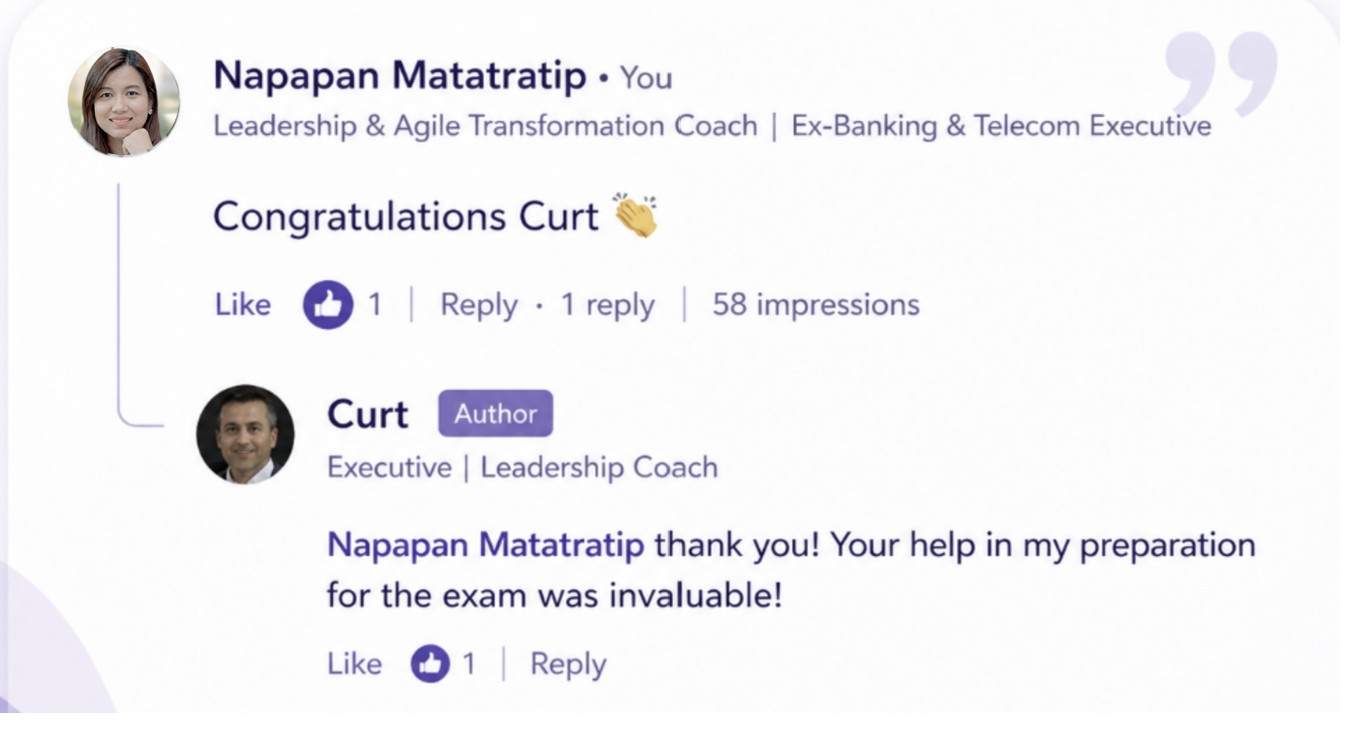Click the Napapan Matatratip mention in Curt's reply

click(486, 546)
